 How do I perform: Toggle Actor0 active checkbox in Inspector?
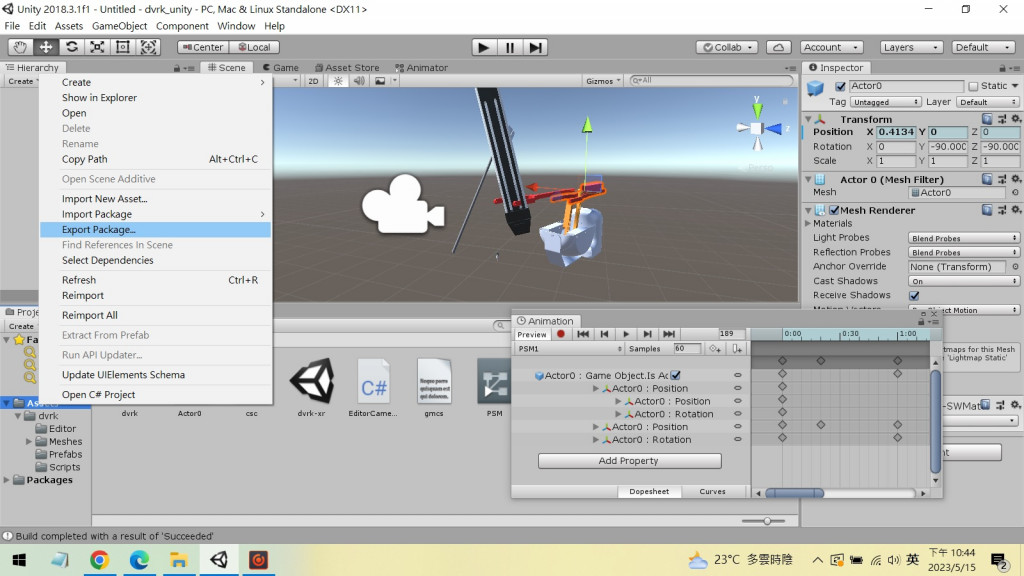point(840,86)
